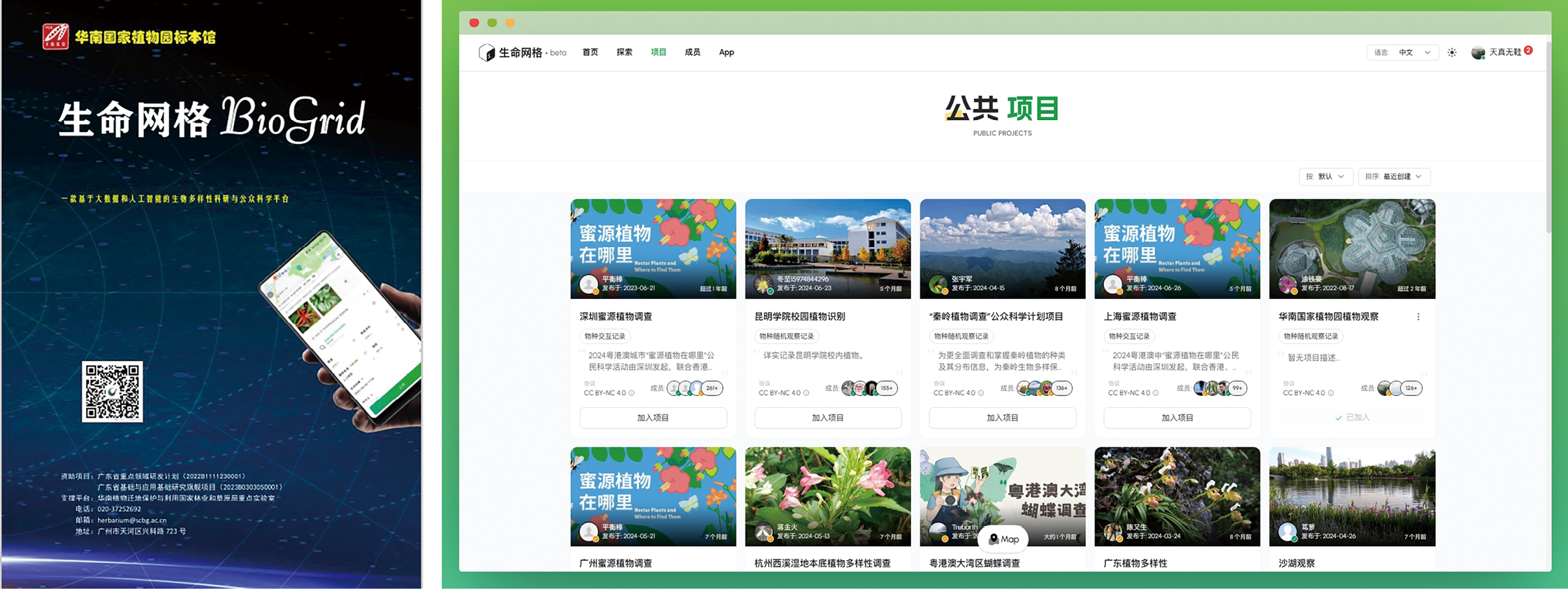
Task: Open the 排序 最近创建 sort dropdown
Action: [1394, 177]
